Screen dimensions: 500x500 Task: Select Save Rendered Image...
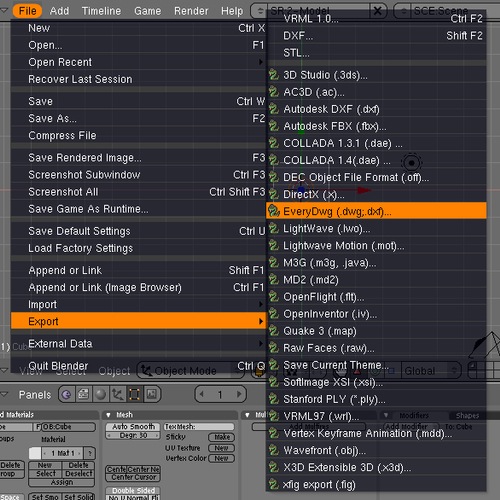(139, 158)
